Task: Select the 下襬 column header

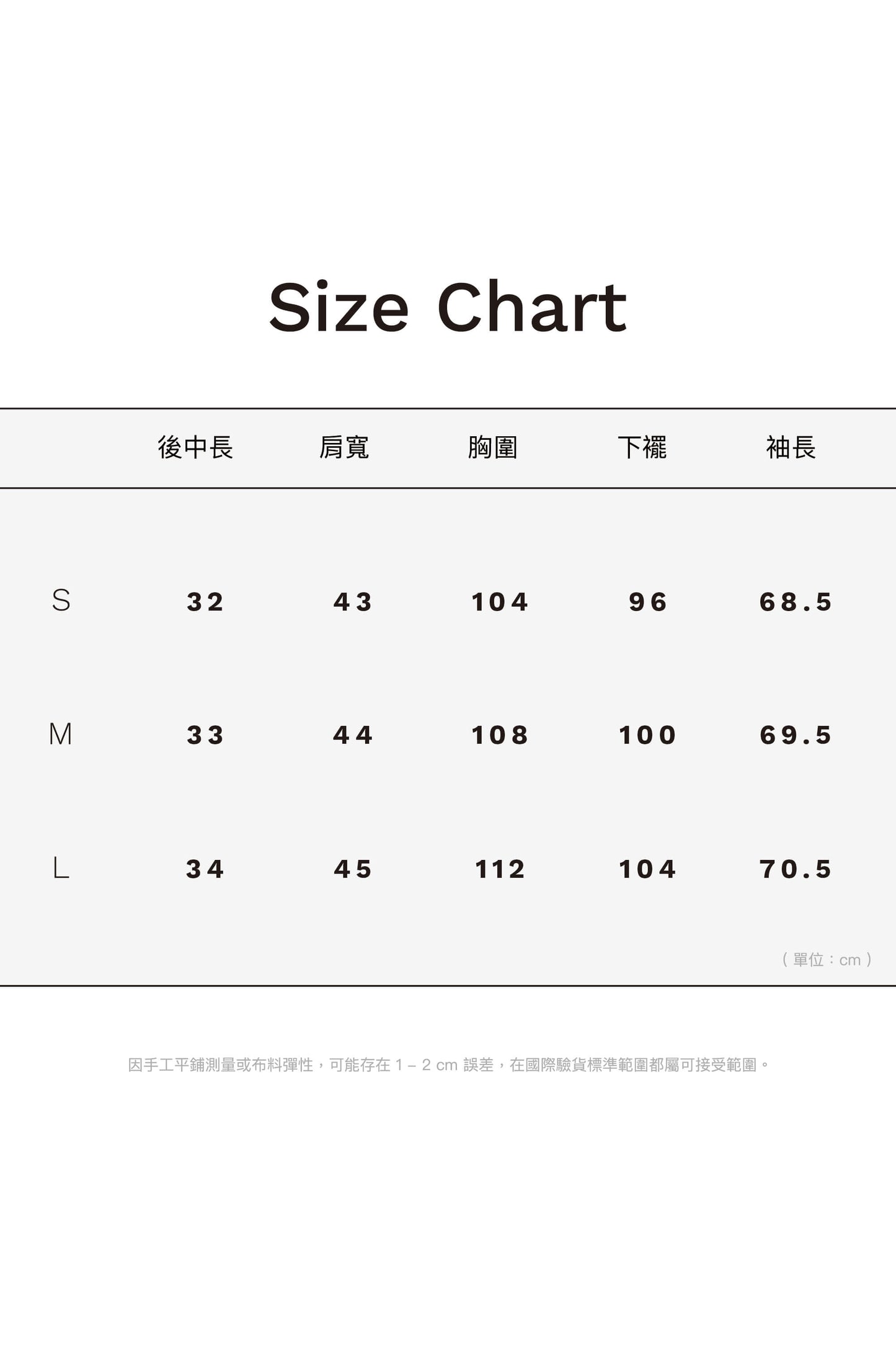Action: tap(642, 447)
